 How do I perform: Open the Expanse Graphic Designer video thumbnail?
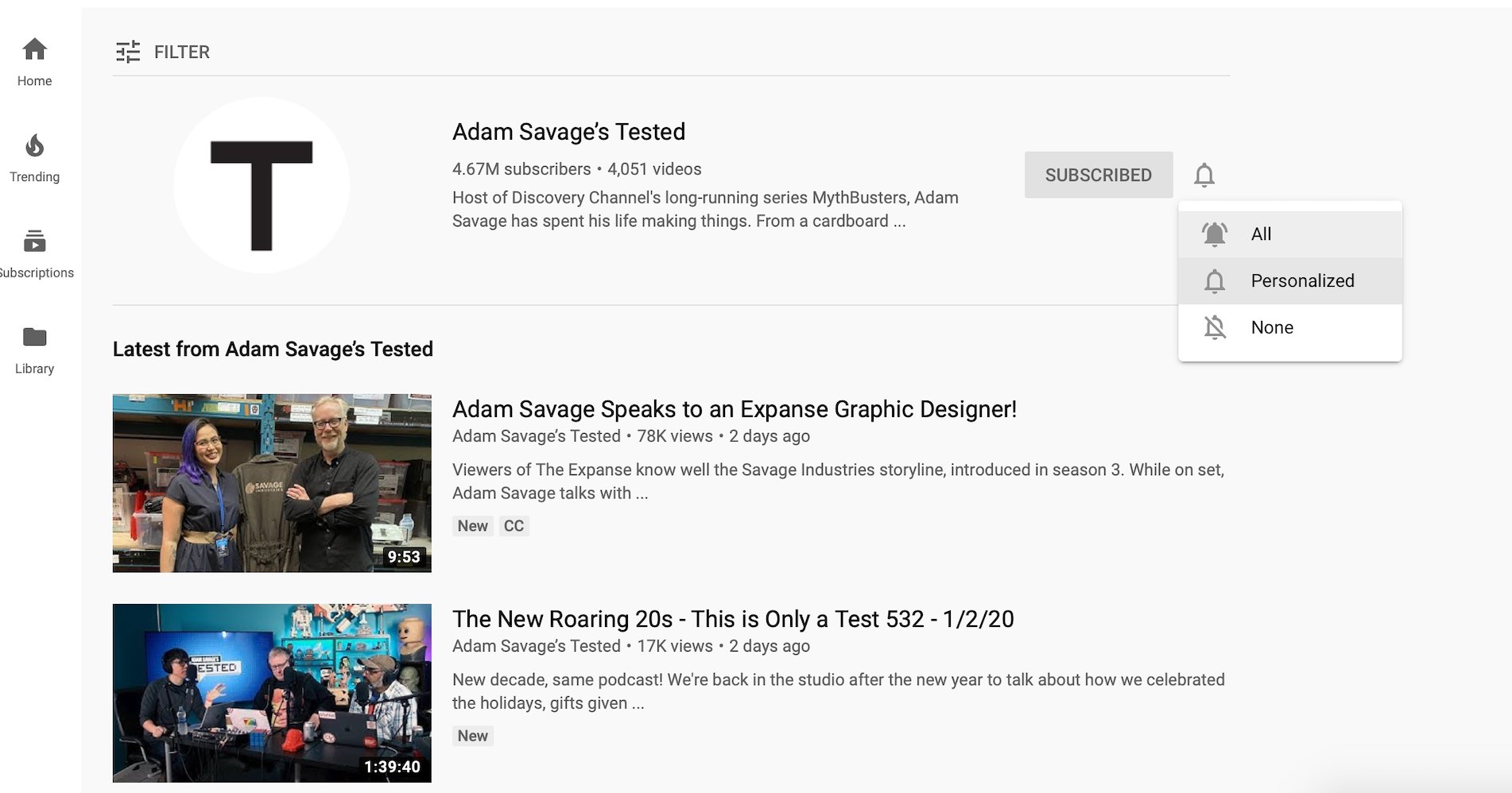click(x=272, y=483)
